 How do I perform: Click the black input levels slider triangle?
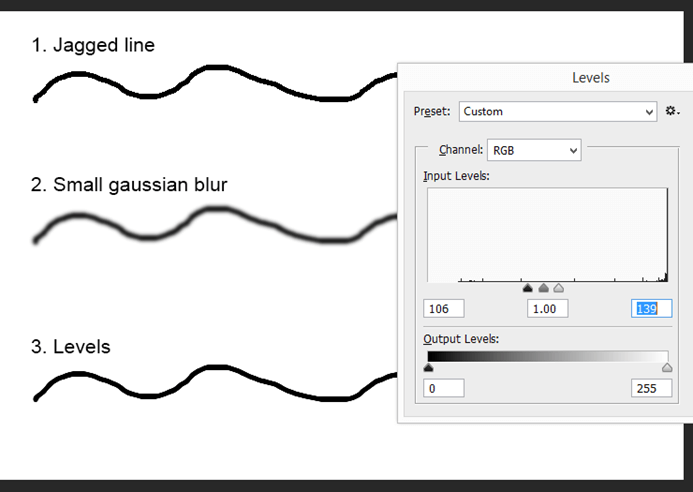pos(528,288)
